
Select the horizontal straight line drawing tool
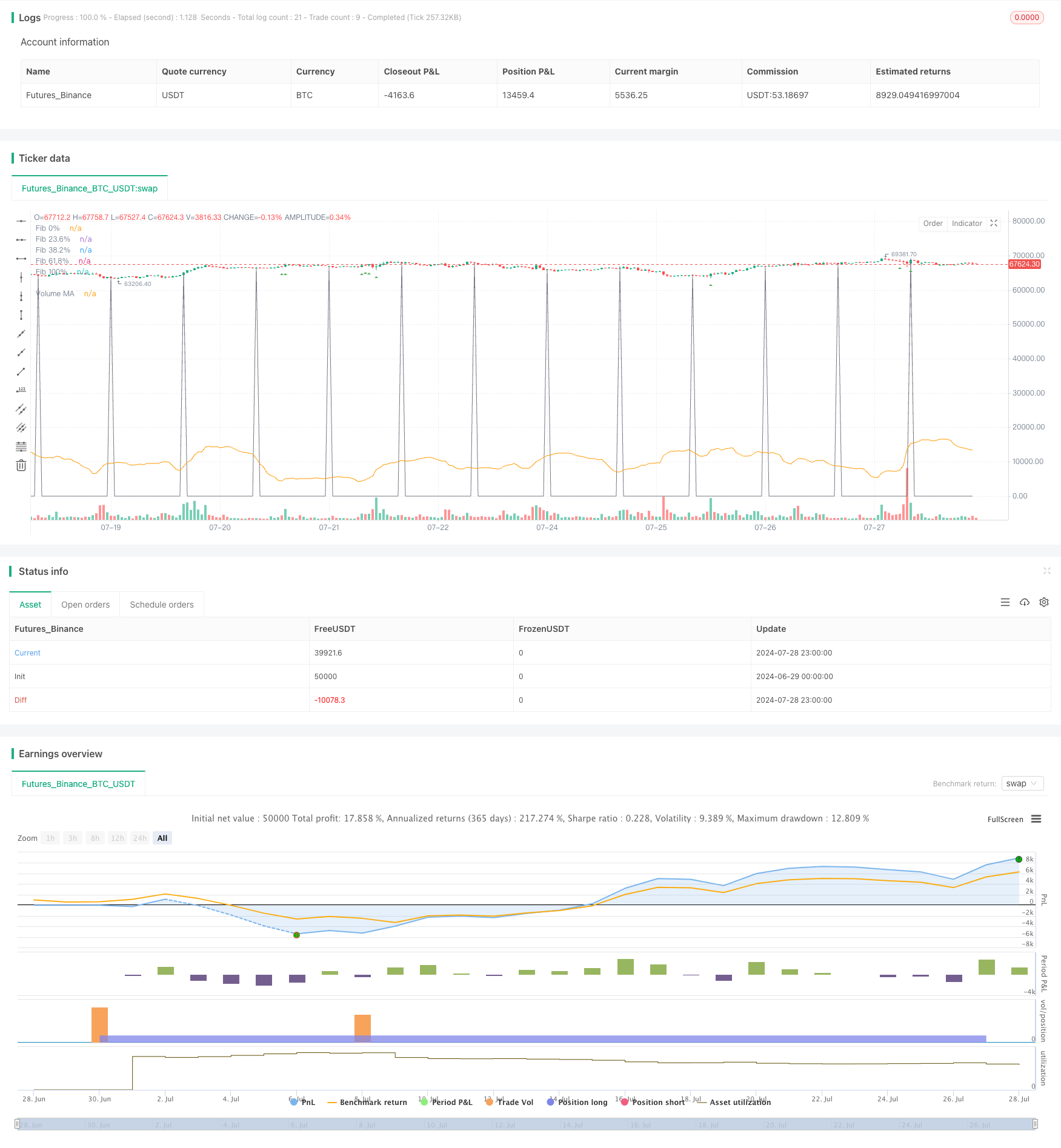click(x=21, y=221)
